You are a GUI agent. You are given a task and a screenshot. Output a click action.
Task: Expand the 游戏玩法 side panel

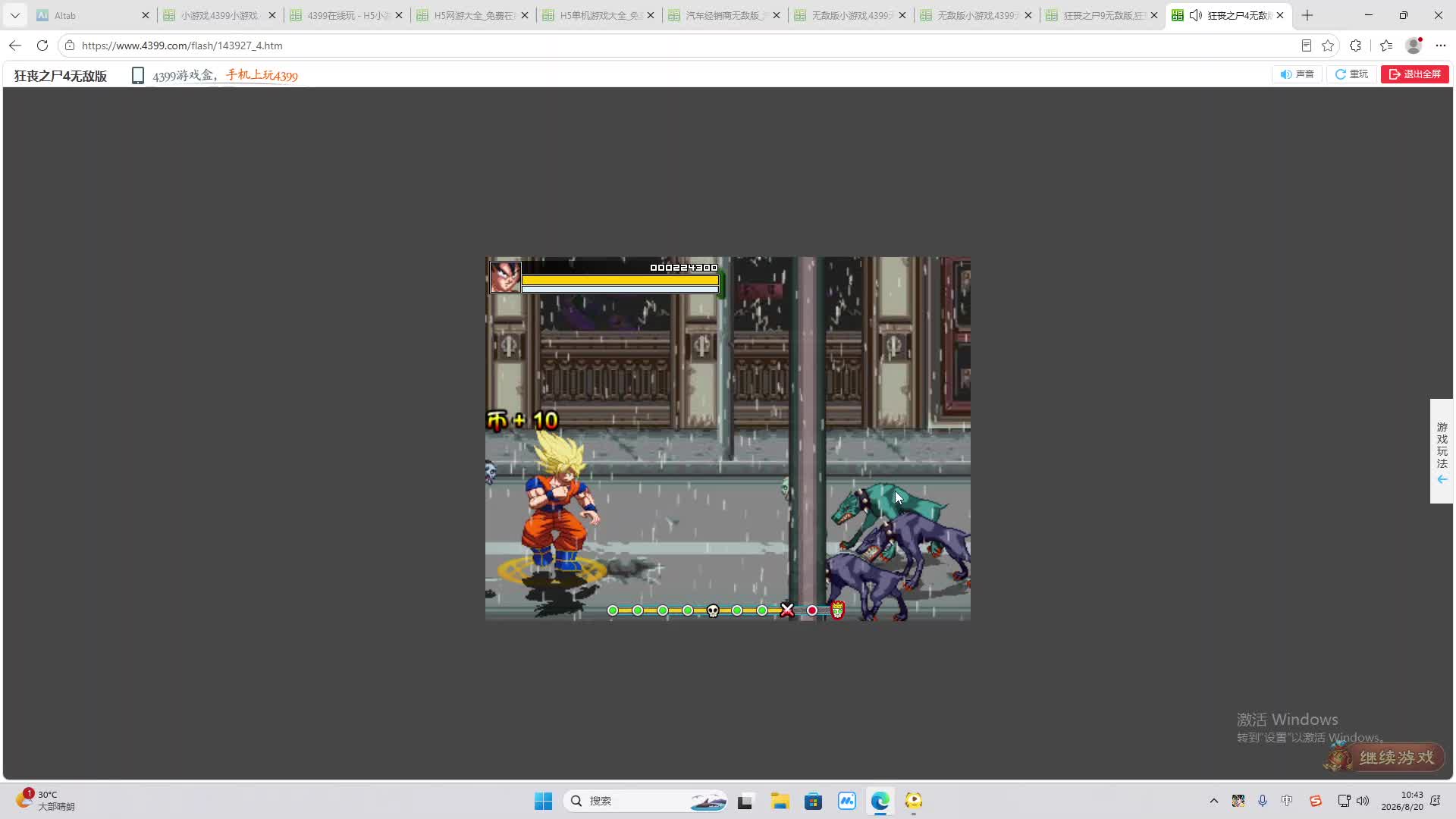point(1442,451)
